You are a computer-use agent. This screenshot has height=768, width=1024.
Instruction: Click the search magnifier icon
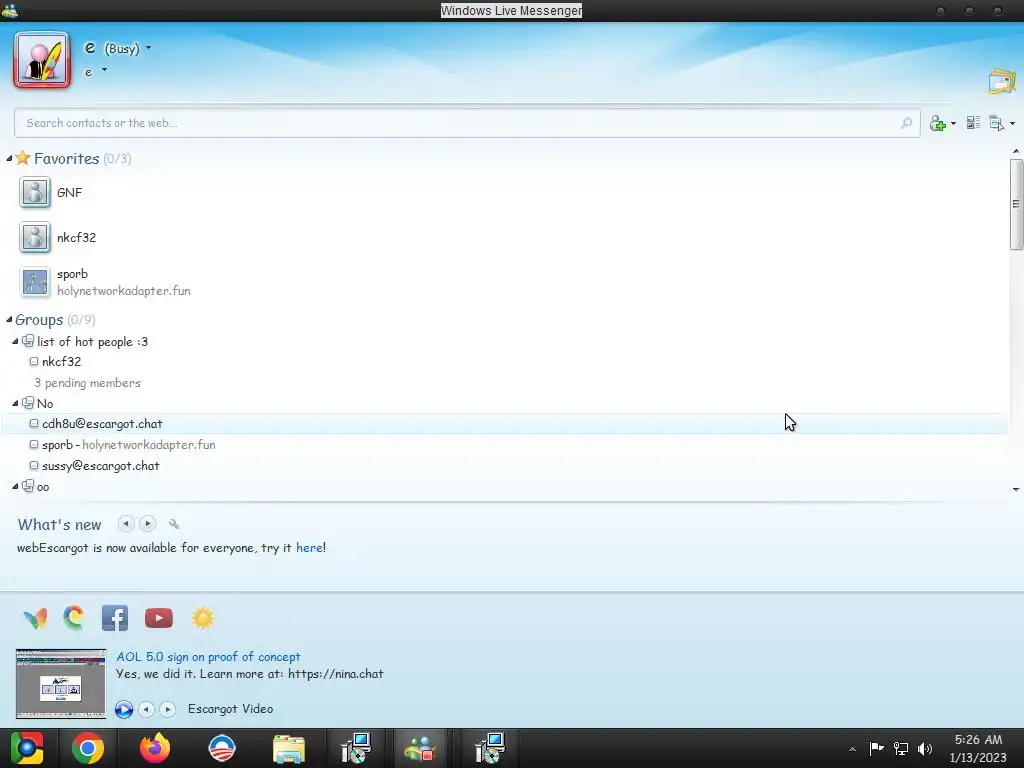906,123
